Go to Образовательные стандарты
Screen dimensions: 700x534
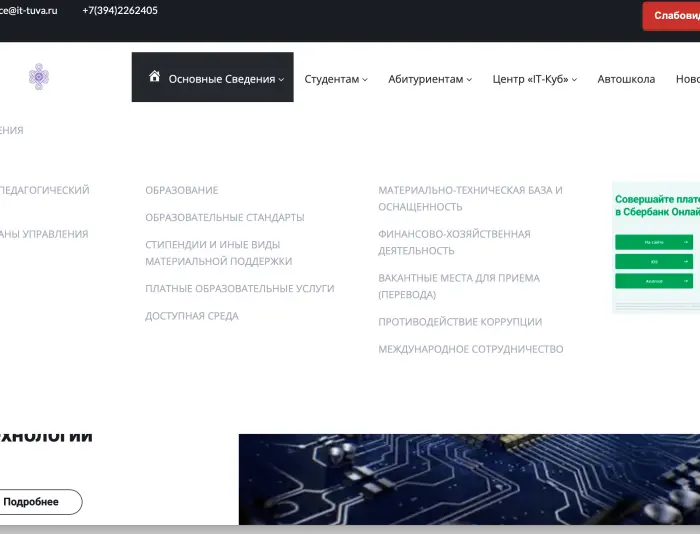(x=224, y=217)
